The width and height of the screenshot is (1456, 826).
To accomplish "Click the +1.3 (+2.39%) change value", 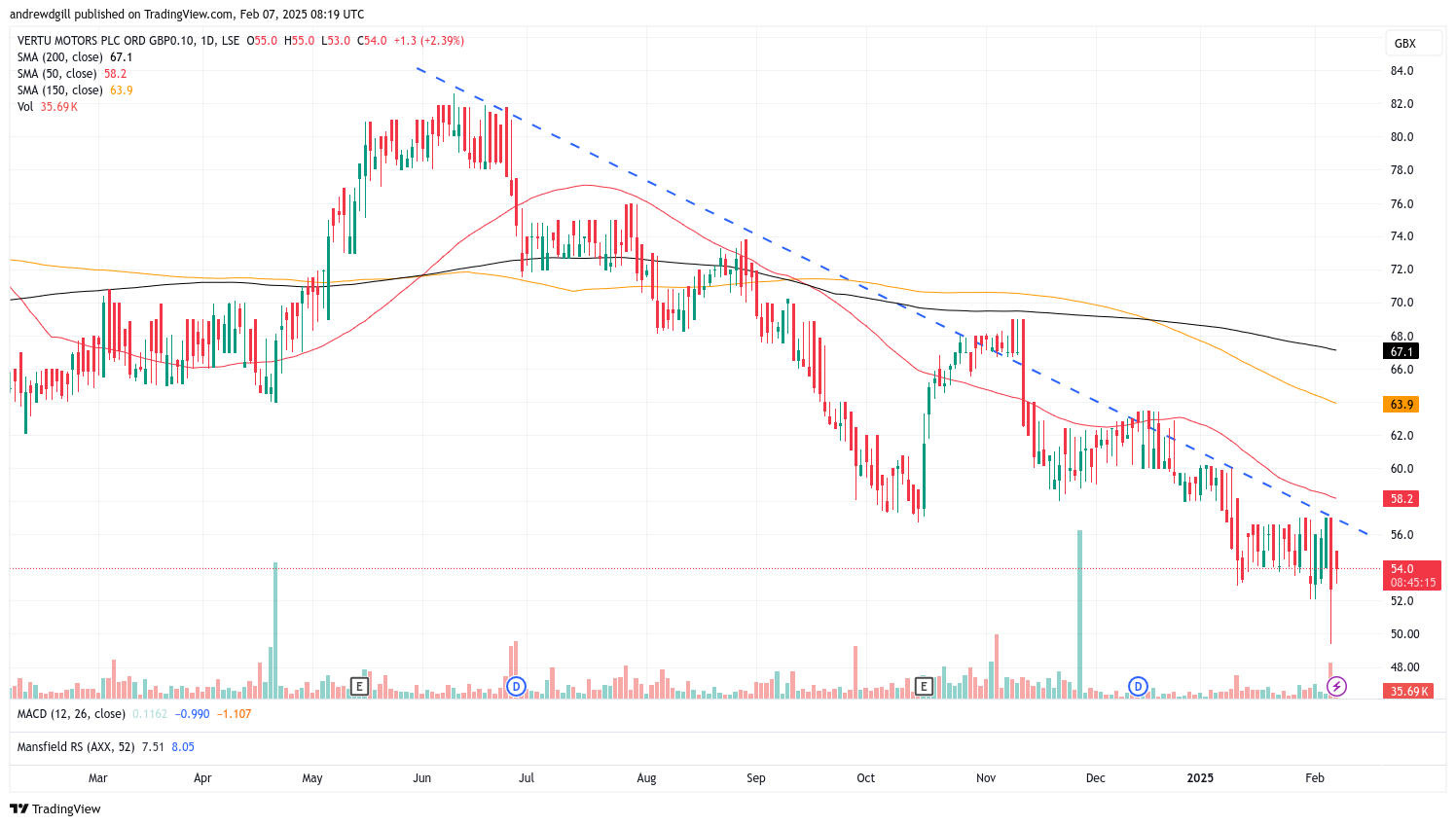I will point(429,41).
